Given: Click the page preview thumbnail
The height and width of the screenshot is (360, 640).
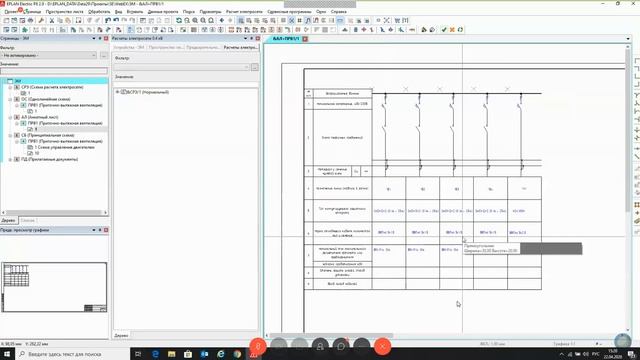Looking at the screenshot, I should click(x=54, y=287).
